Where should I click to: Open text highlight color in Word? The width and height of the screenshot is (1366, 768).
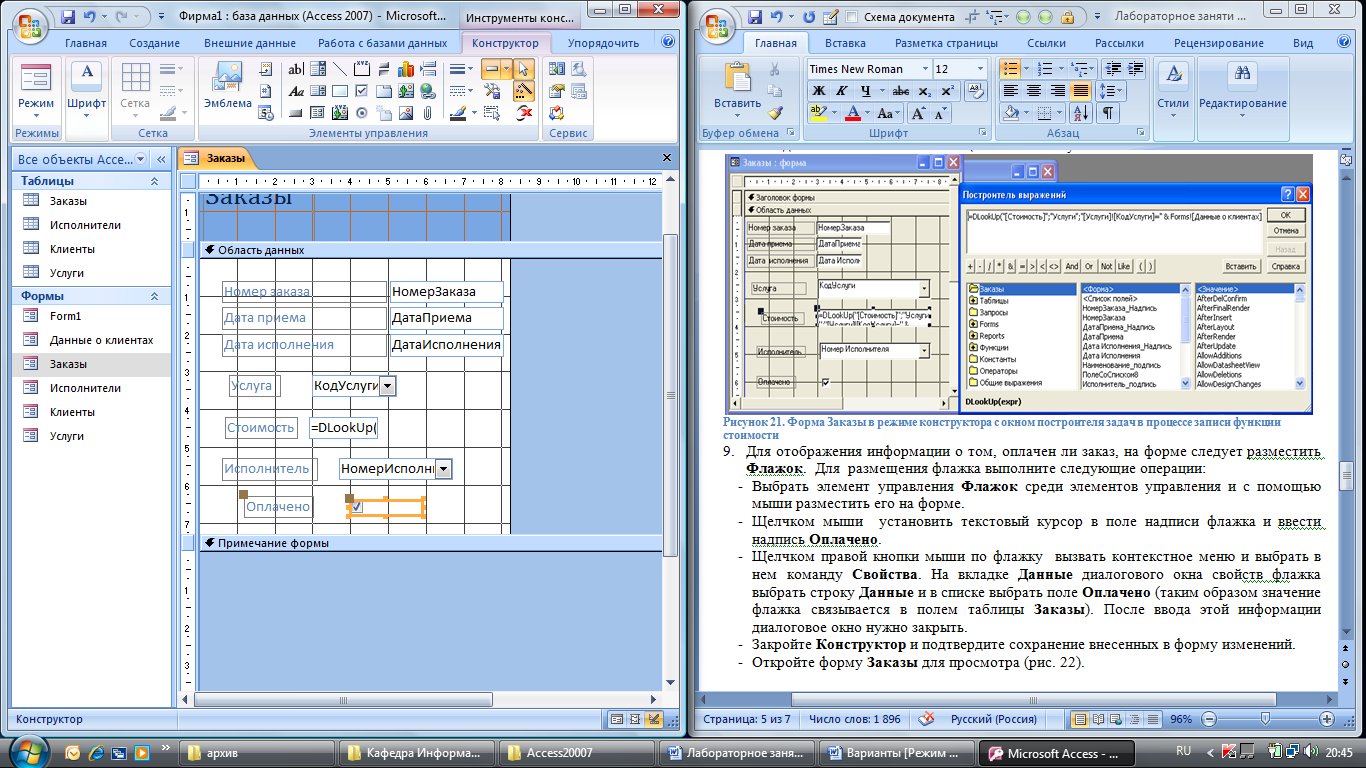click(818, 113)
